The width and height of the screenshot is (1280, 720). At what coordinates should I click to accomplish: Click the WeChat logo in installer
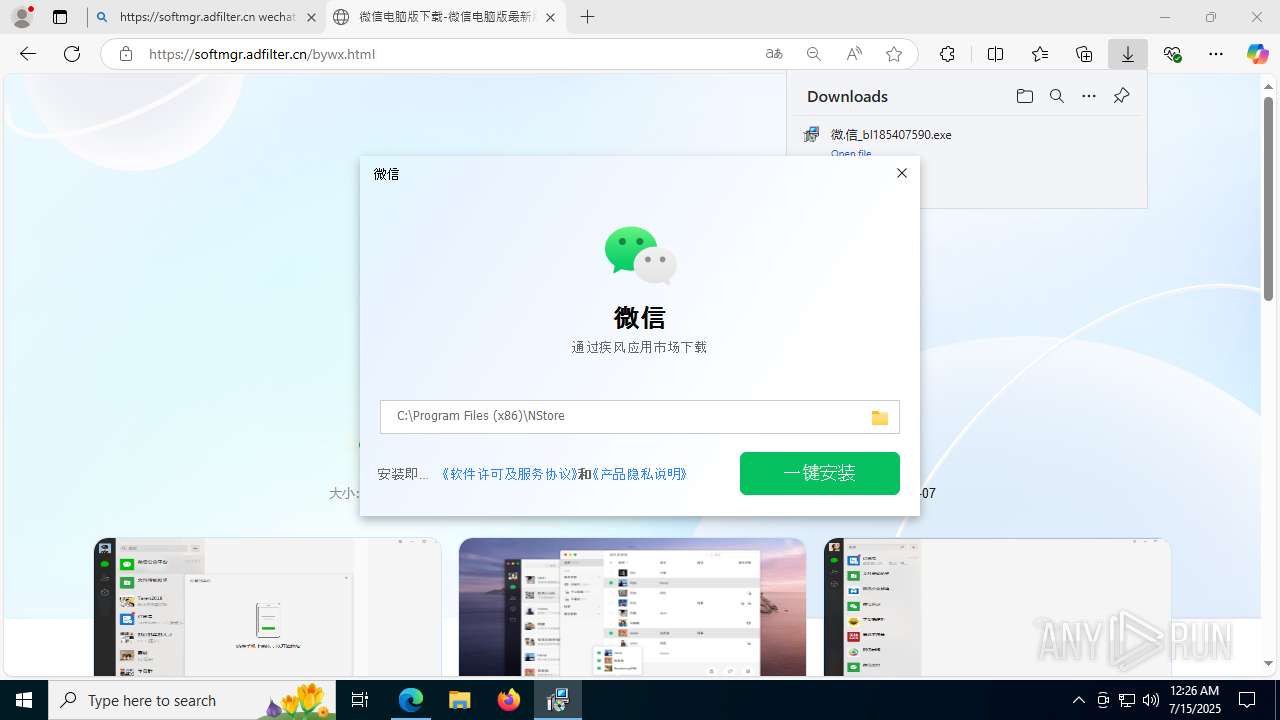(640, 255)
